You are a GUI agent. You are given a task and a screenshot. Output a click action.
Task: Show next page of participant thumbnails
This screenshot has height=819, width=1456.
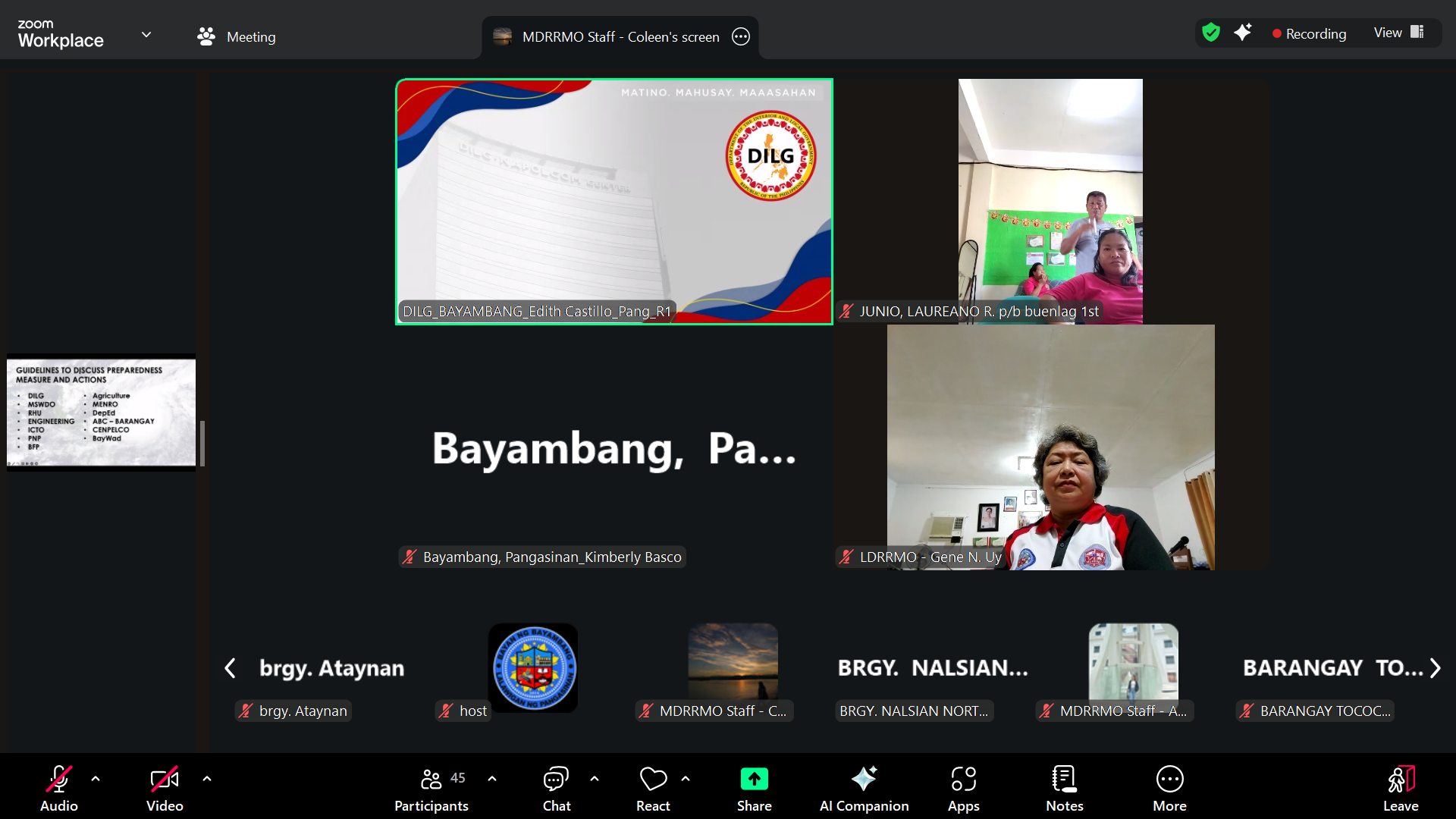(1435, 668)
